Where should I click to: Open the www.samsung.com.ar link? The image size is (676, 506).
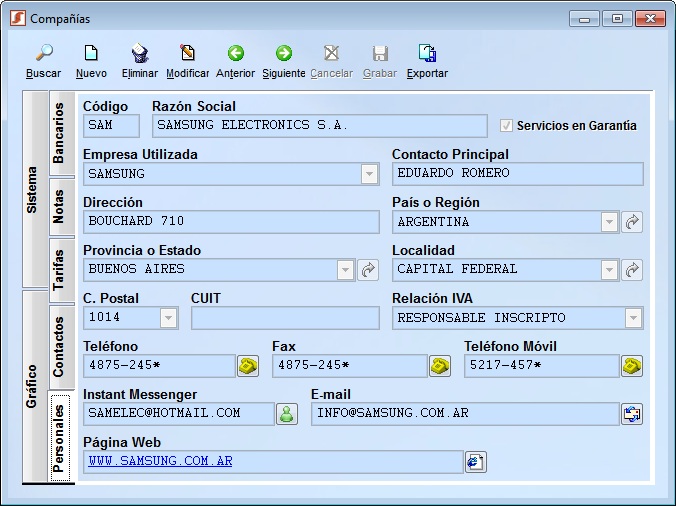[160, 462]
